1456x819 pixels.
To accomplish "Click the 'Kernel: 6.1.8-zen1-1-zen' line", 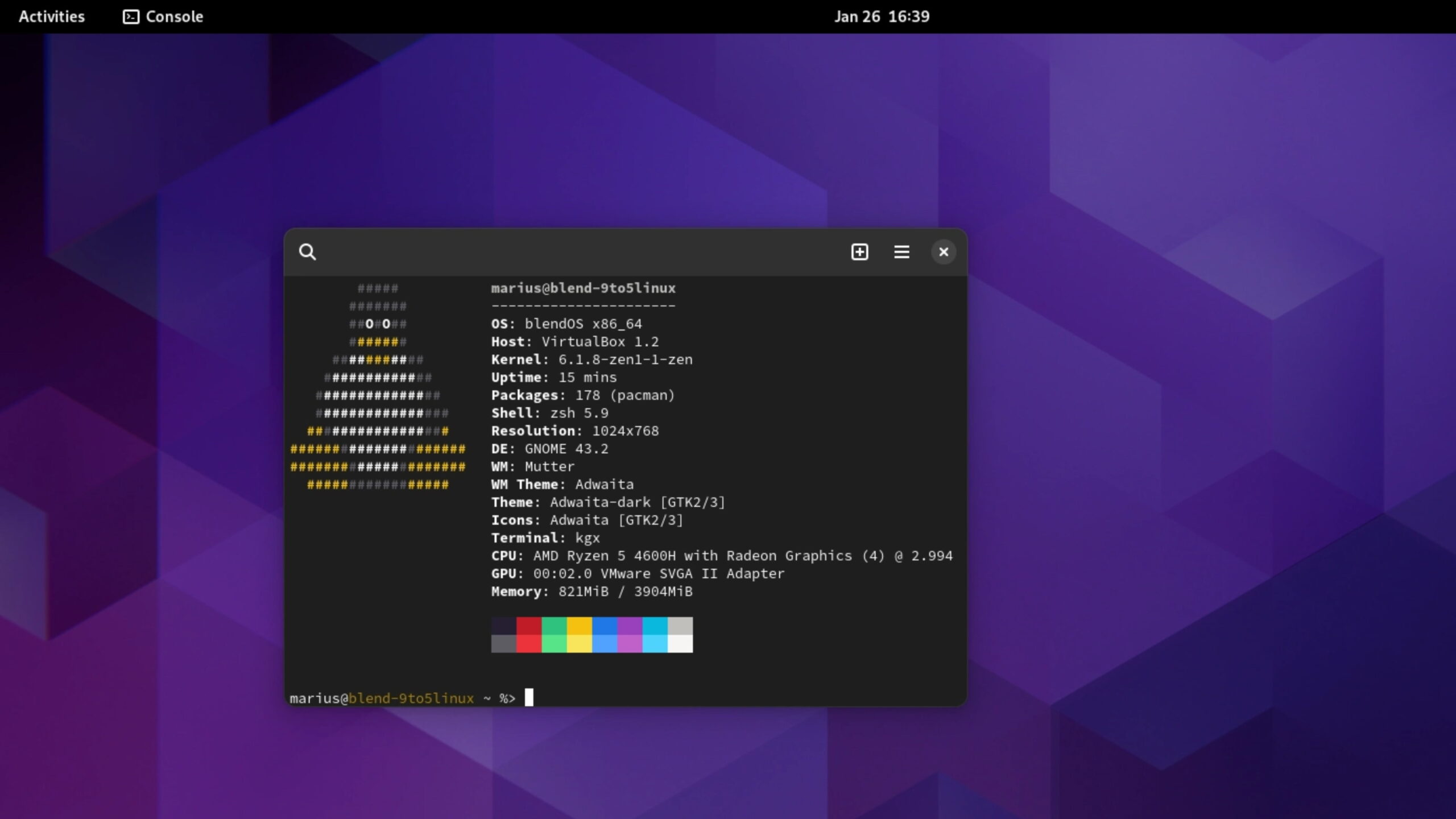I will click(x=592, y=359).
